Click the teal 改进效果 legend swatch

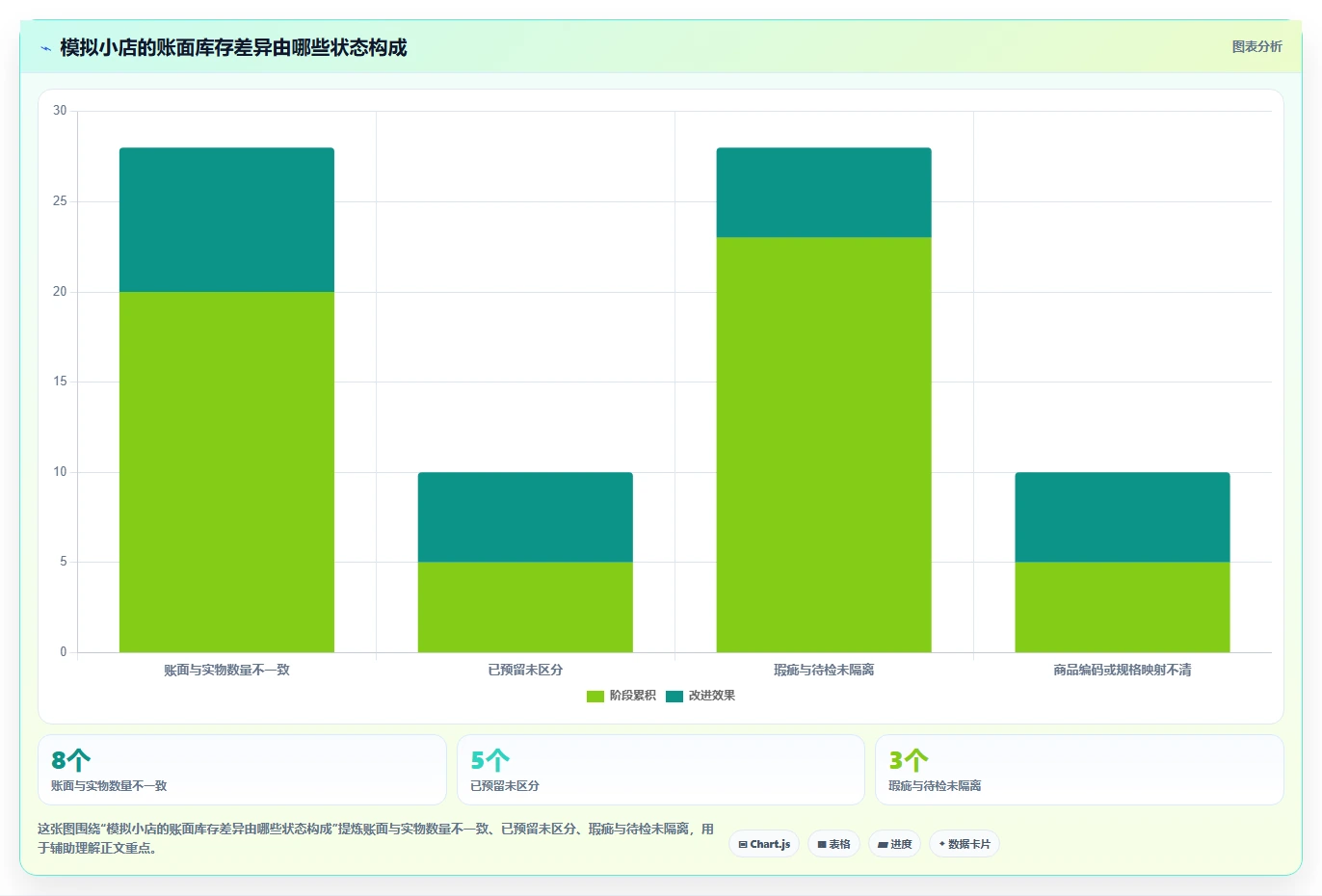[674, 696]
